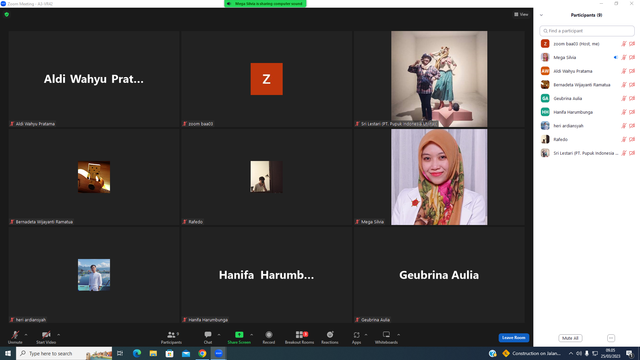This screenshot has height=360, width=640.
Task: Click the sharing computer sound banner
Action: 265,4
